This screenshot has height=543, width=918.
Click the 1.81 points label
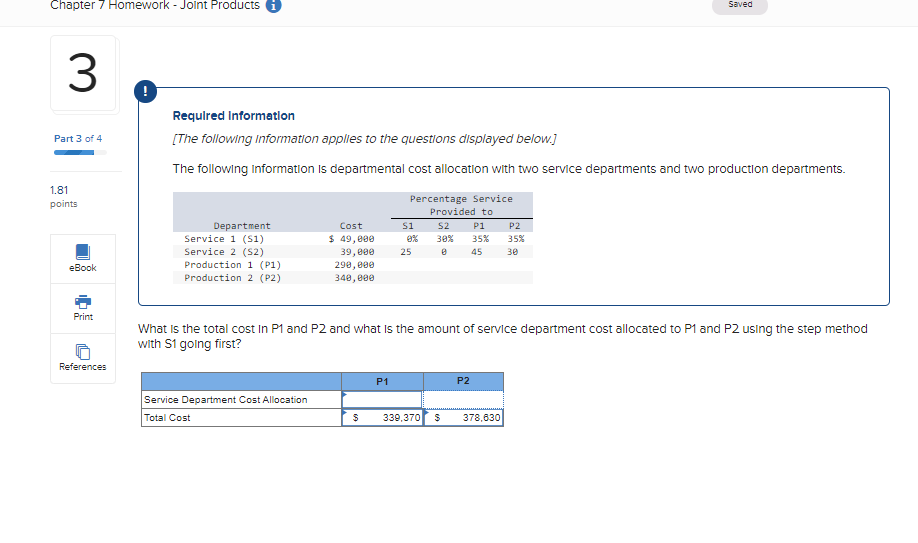[x=63, y=196]
